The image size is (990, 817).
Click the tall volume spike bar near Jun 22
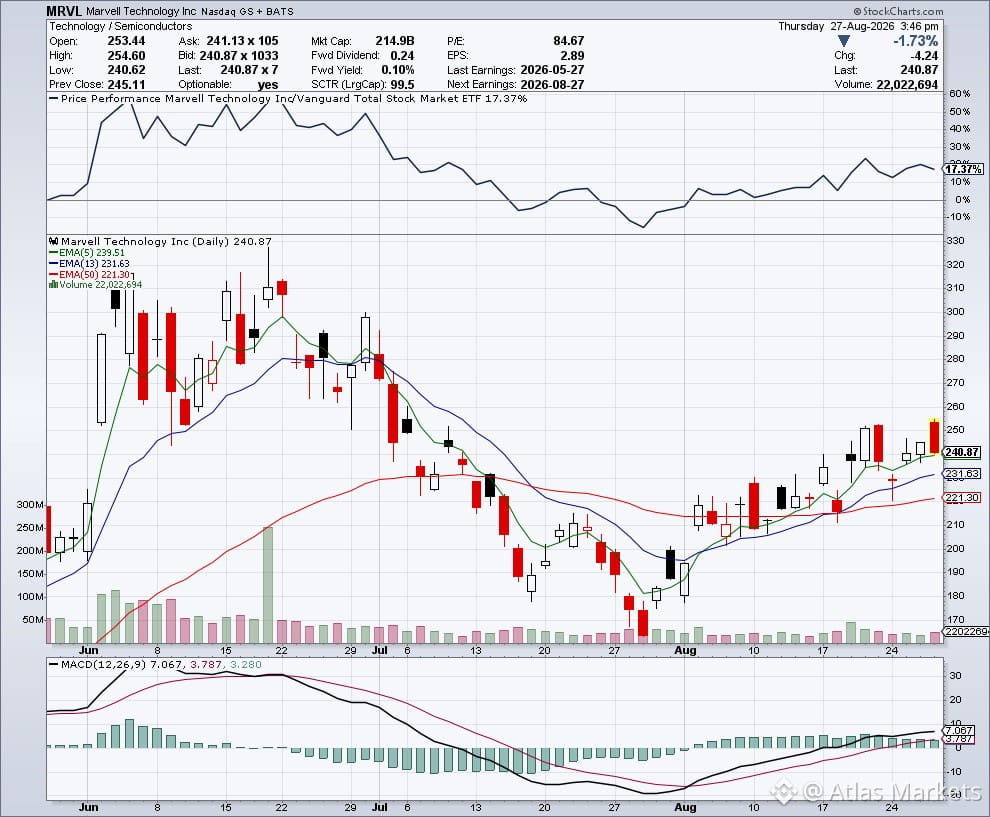268,585
